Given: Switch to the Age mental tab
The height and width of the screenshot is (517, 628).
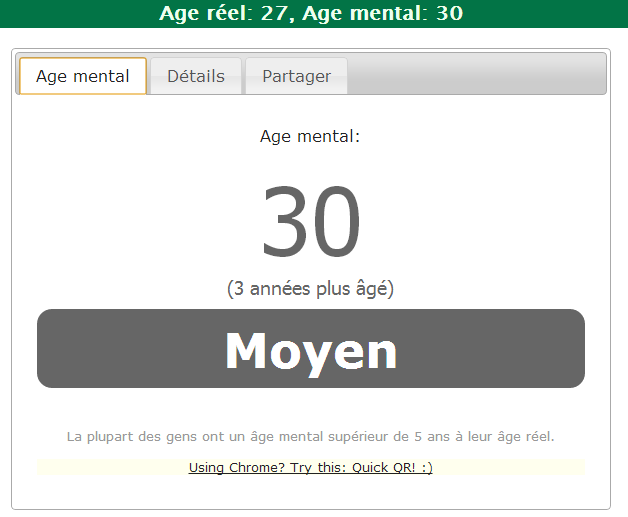Looking at the screenshot, I should pos(83,76).
